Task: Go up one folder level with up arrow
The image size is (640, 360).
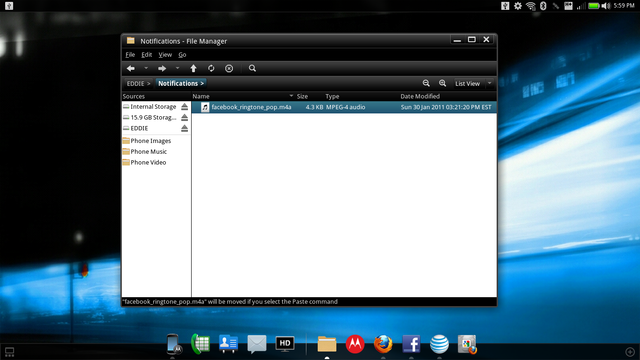Action: tap(193, 68)
